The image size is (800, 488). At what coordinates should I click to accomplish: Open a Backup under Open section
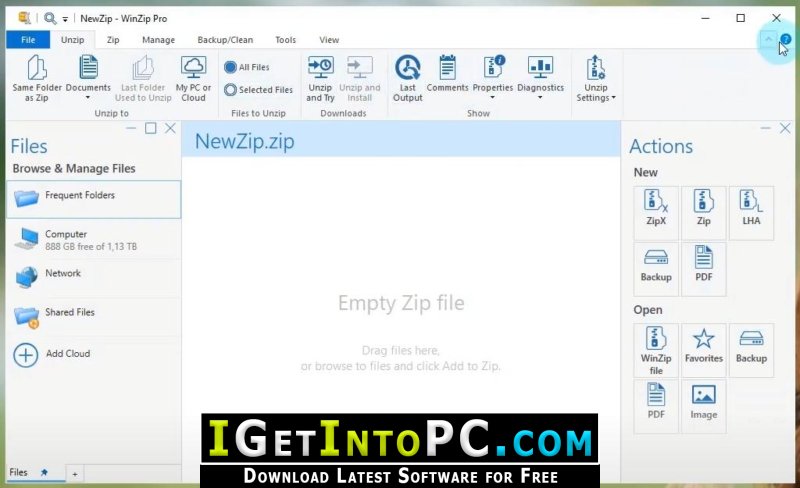[752, 350]
